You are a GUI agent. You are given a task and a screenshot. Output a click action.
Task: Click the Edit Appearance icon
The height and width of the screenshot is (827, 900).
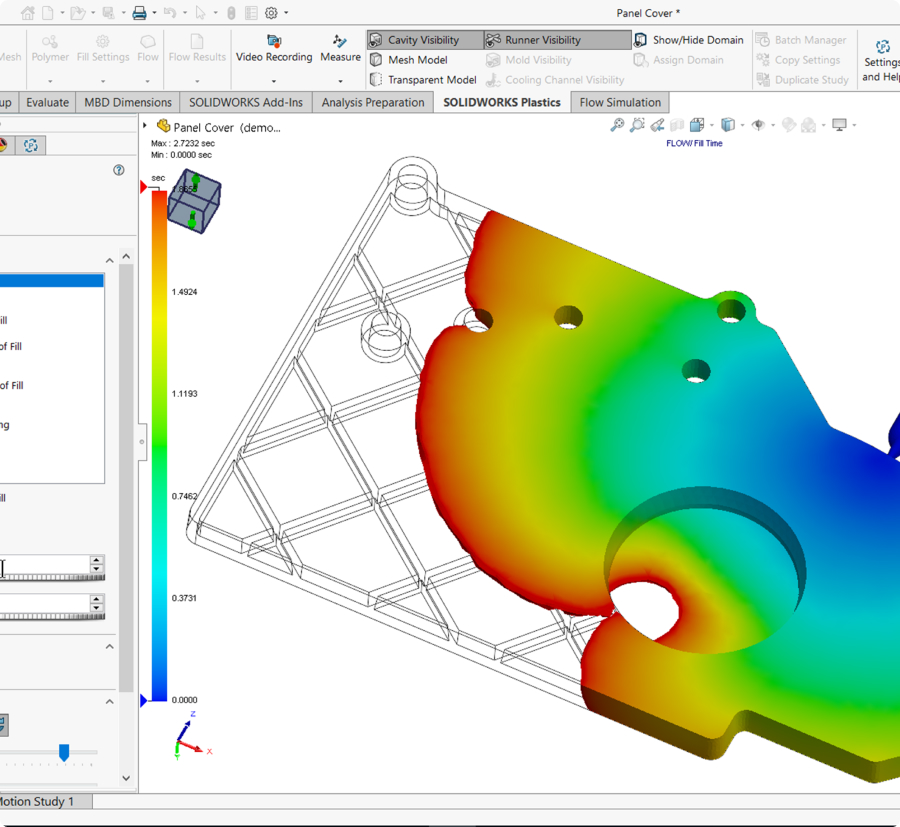pos(789,125)
